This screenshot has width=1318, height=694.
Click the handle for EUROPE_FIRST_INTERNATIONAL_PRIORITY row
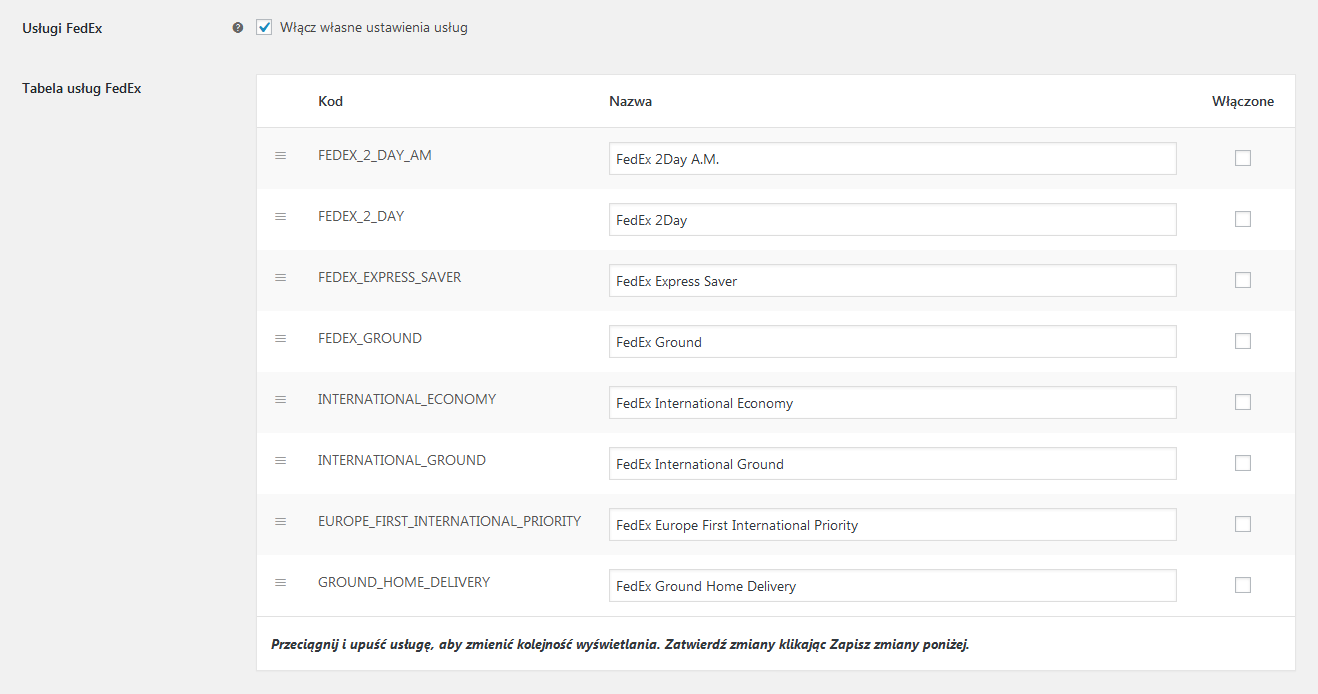281,521
